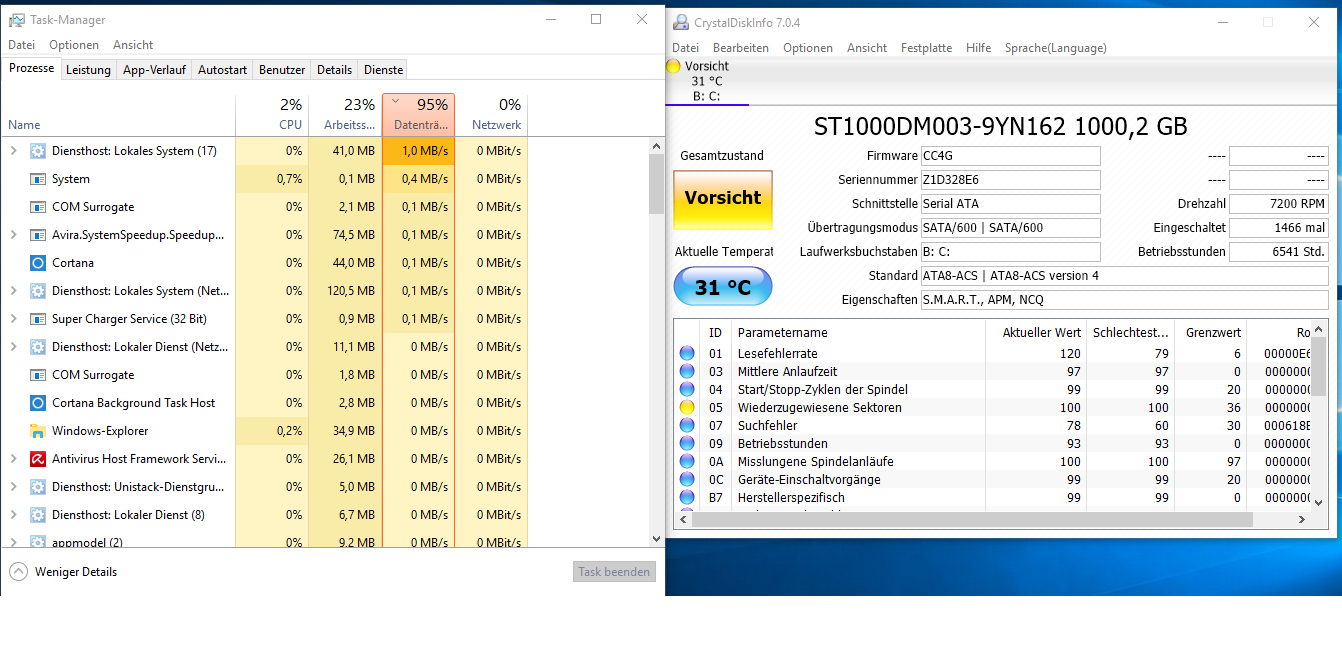This screenshot has width=1342, height=648.
Task: Click the Windows-Explorer folder icon
Action: (x=38, y=431)
